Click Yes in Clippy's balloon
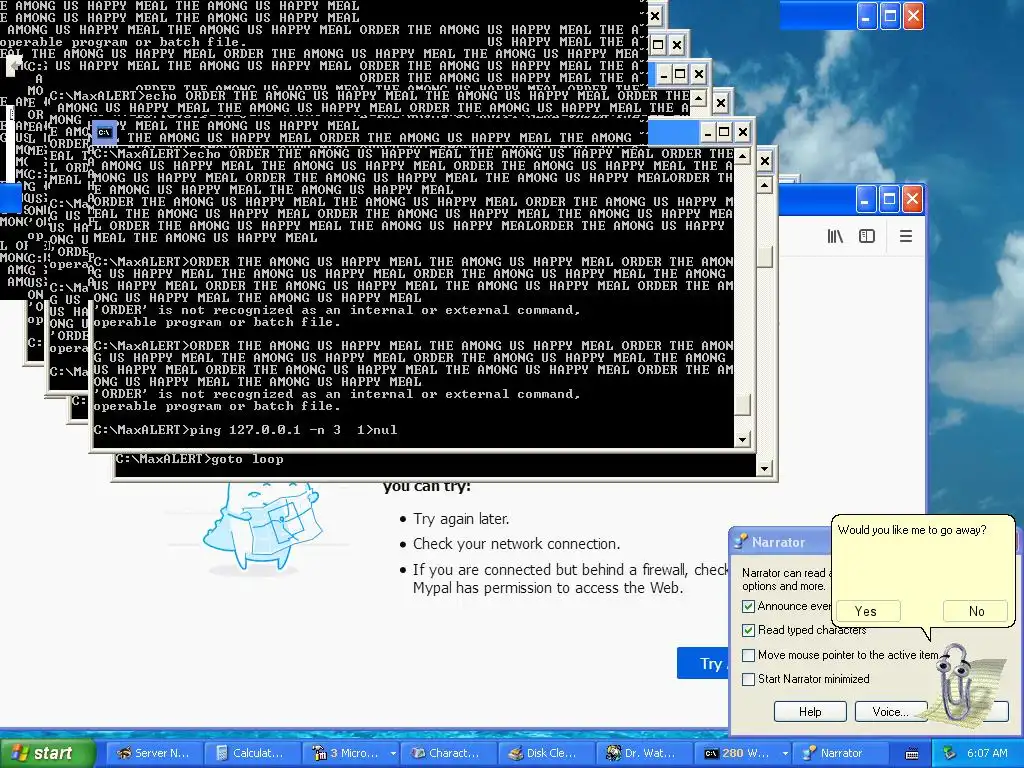This screenshot has width=1024, height=768. 866,611
